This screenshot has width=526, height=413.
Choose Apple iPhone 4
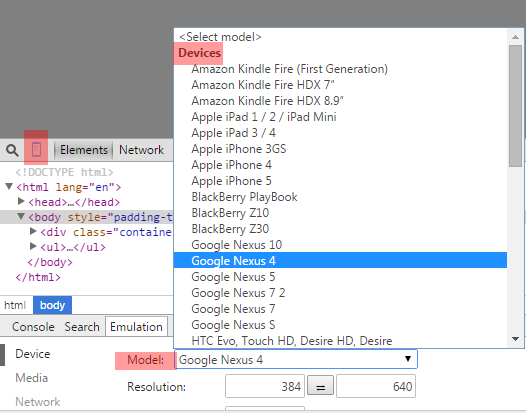(340, 165)
